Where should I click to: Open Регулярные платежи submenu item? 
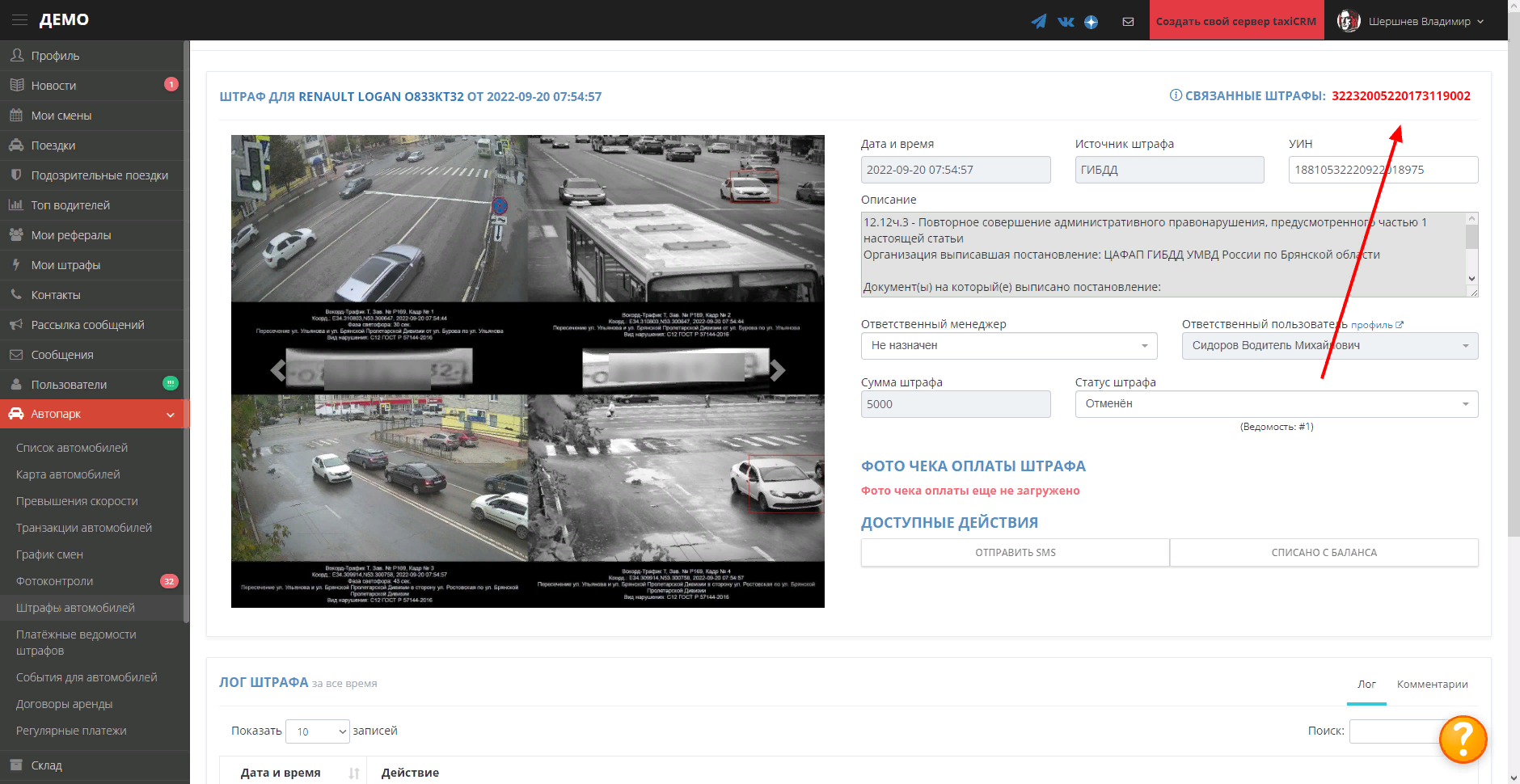71,731
